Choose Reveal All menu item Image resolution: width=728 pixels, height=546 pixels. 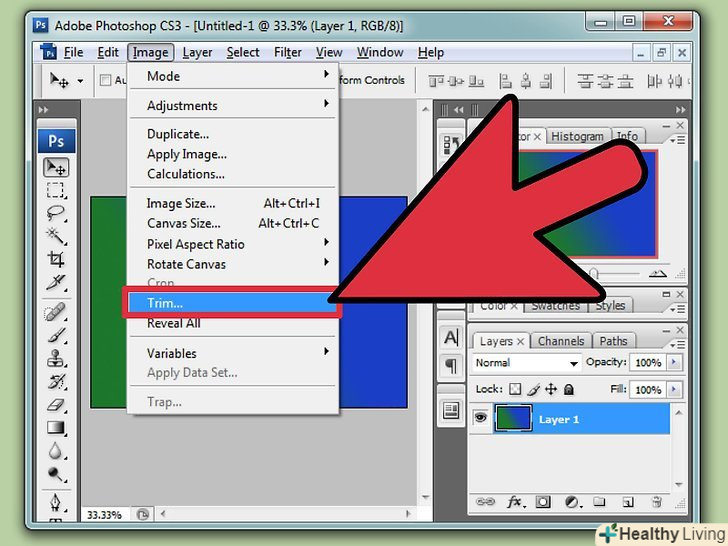click(232, 324)
